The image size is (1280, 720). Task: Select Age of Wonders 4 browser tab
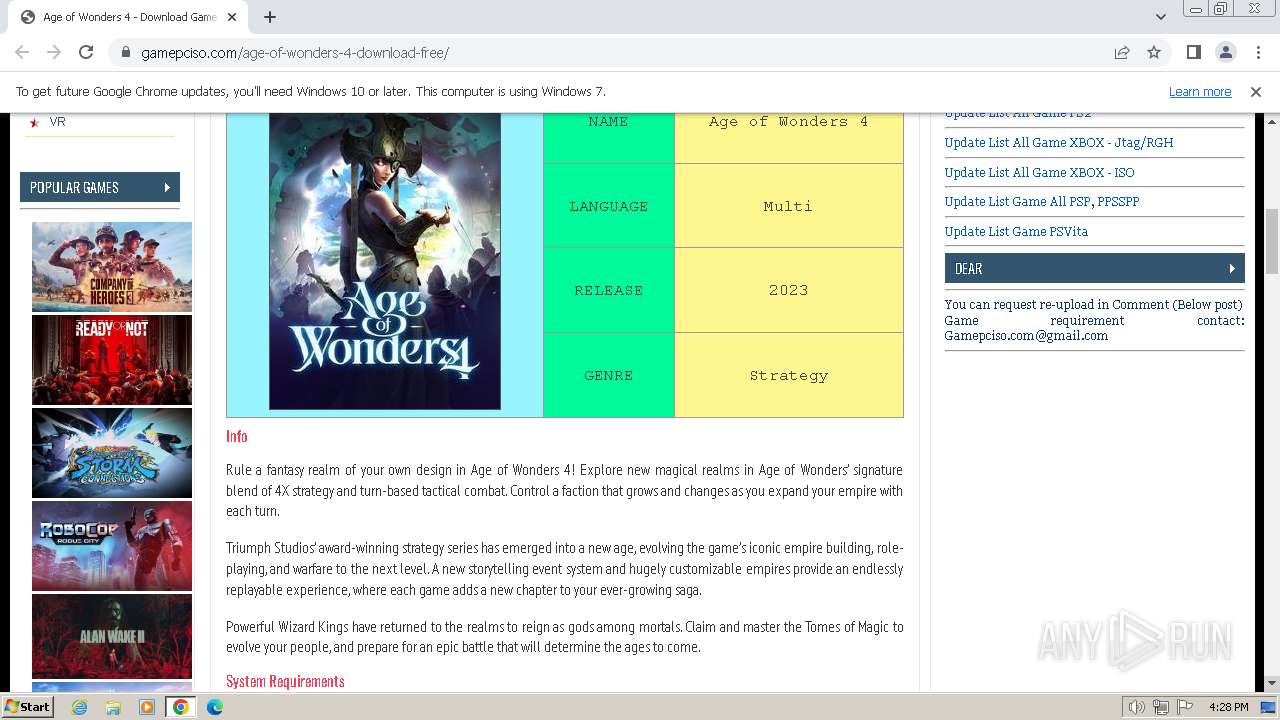tap(130, 17)
